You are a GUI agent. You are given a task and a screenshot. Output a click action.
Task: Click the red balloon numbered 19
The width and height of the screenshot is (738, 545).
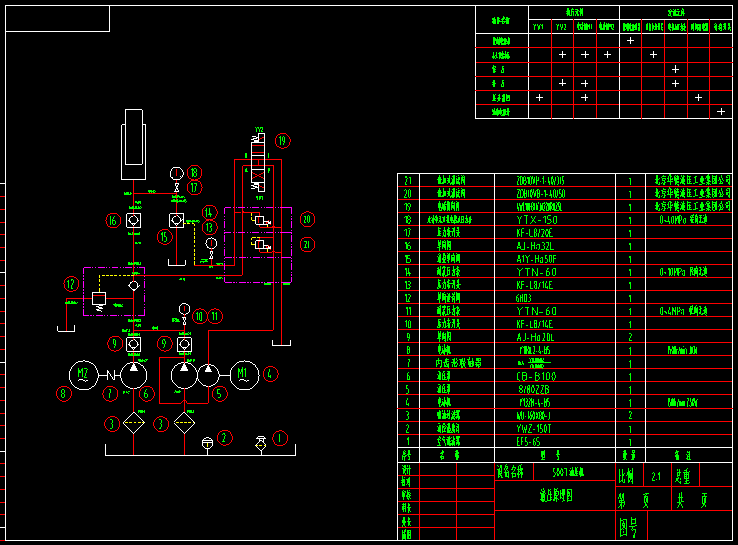tap(282, 141)
